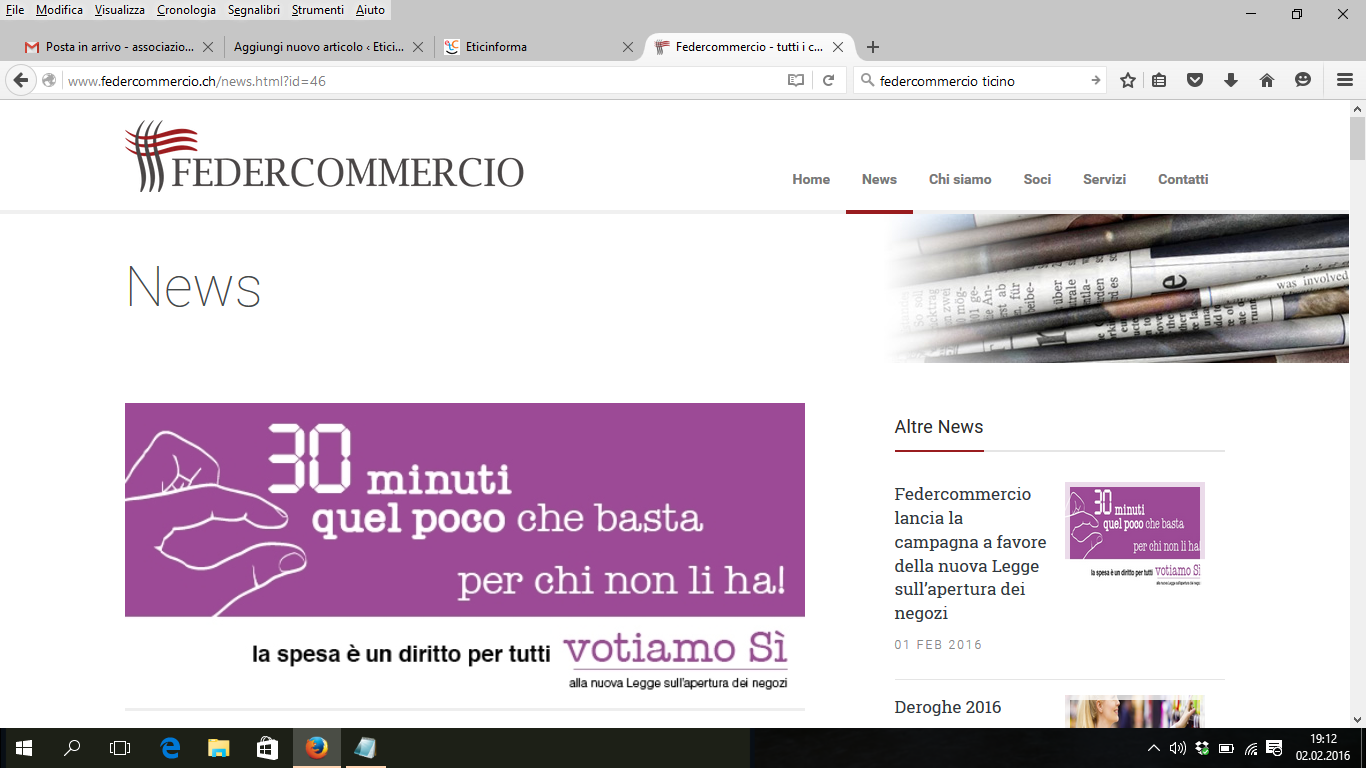Save page to Pocket icon
This screenshot has width=1366, height=768.
pos(1195,81)
